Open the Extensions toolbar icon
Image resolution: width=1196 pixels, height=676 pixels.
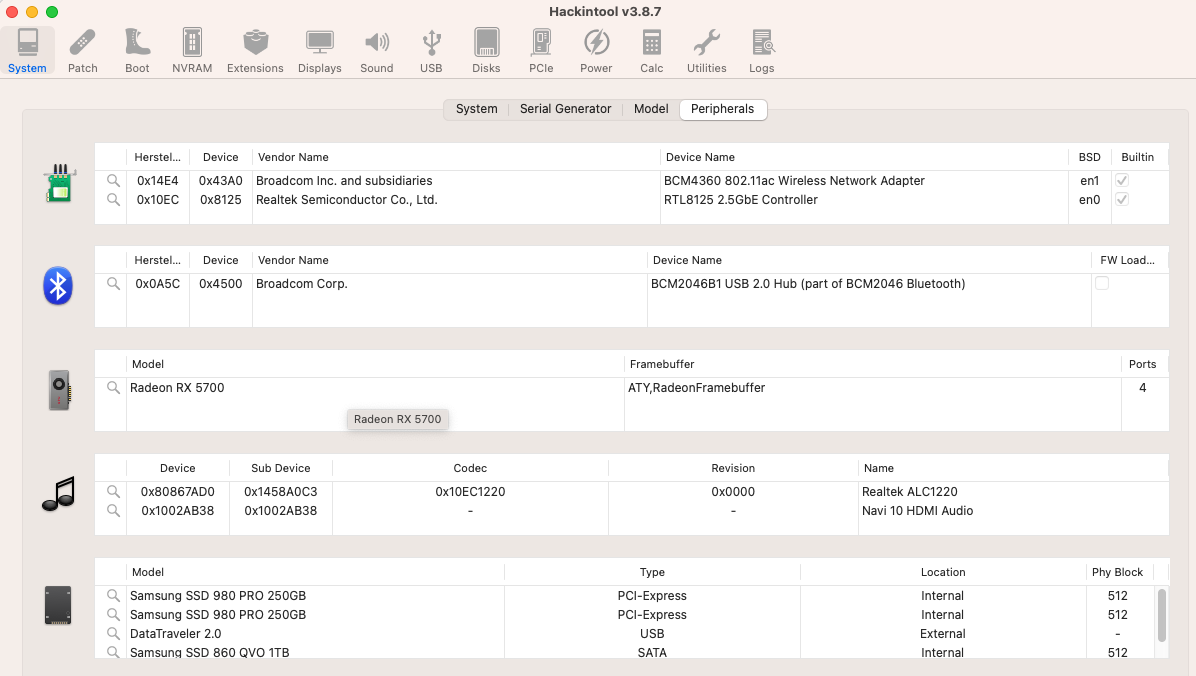(255, 50)
